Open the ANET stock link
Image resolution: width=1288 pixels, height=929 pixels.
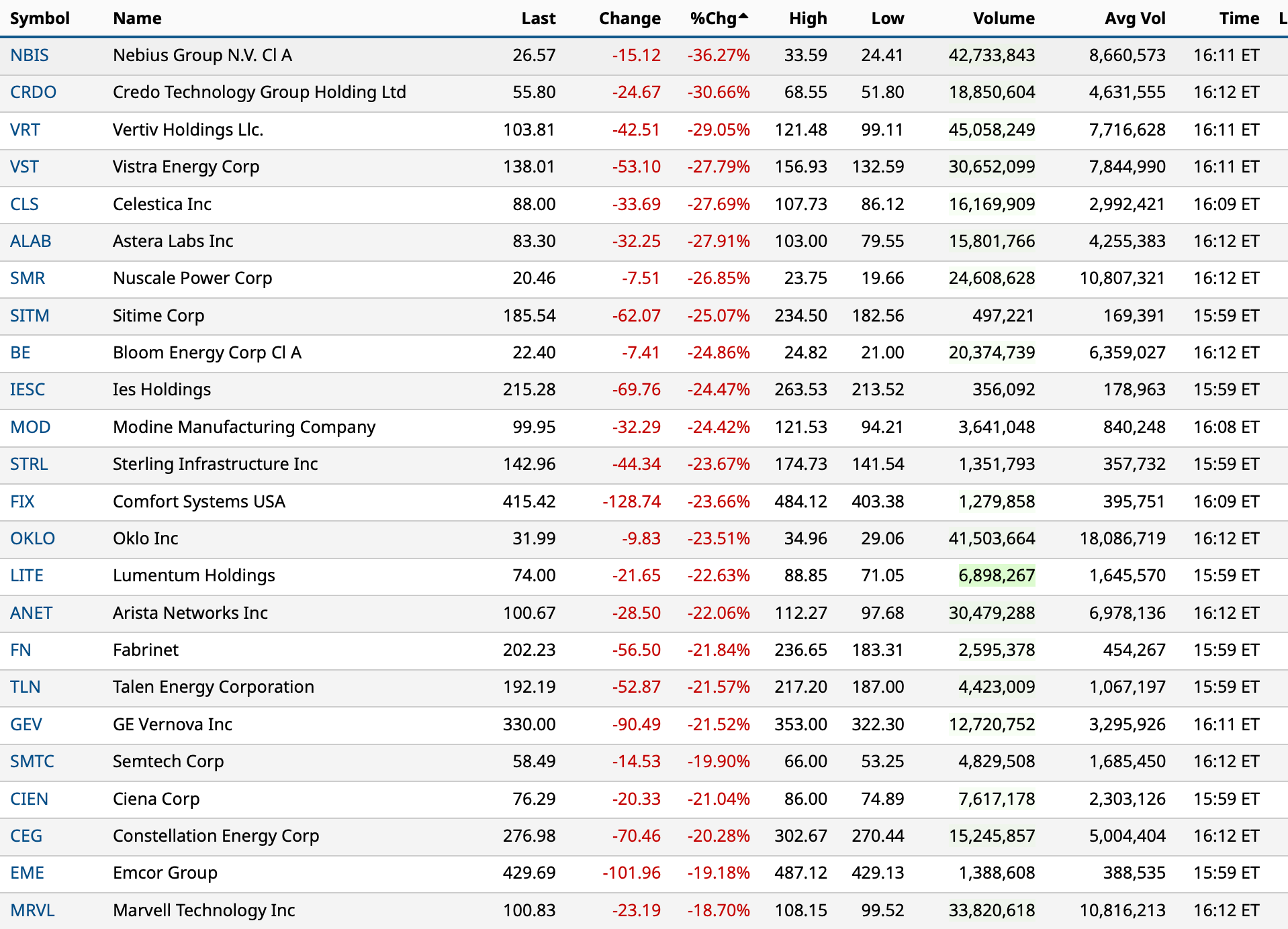[31, 613]
